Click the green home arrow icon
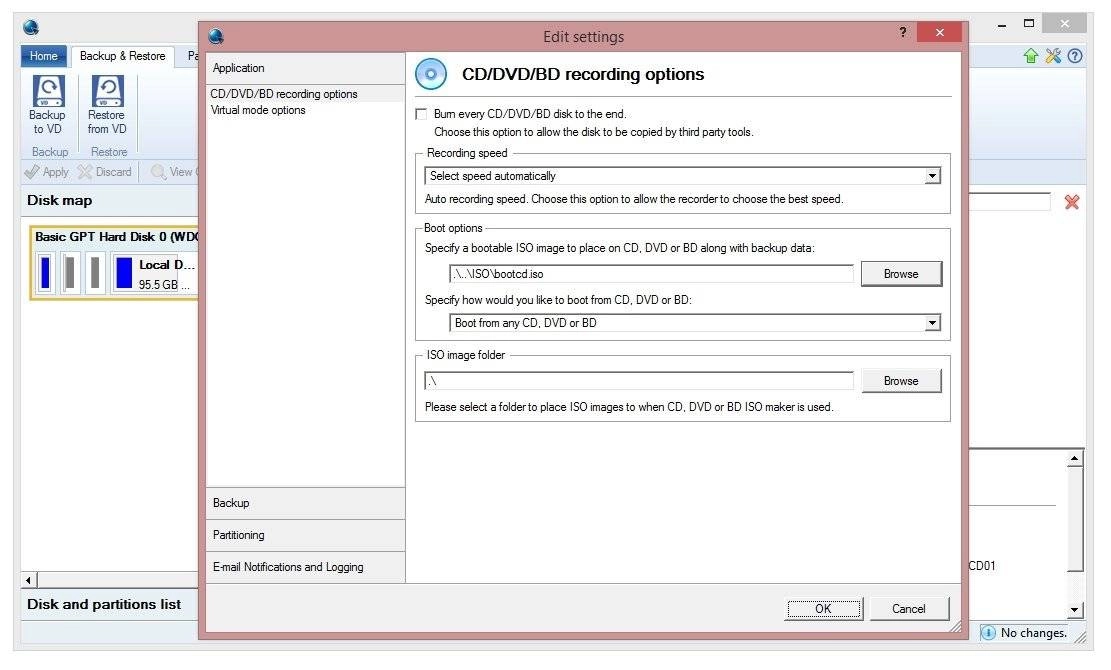The height and width of the screenshot is (670, 1111). 1031,56
